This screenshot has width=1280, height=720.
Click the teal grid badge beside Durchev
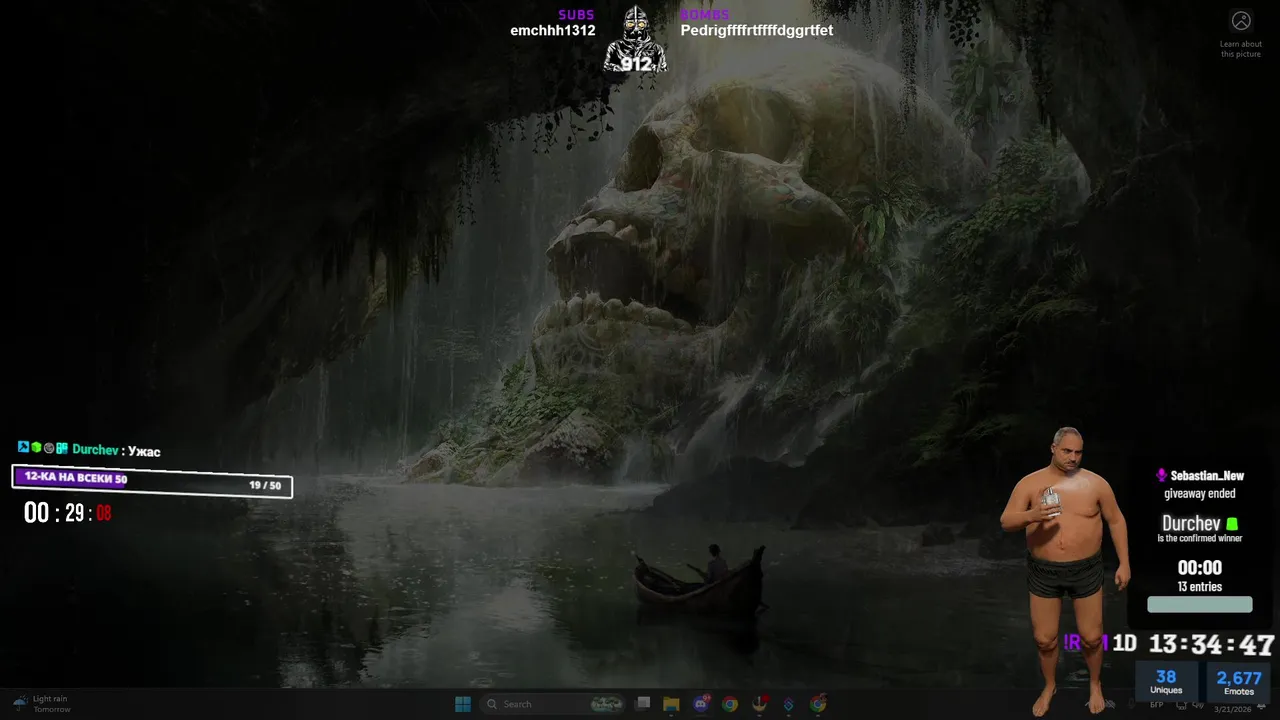point(62,448)
